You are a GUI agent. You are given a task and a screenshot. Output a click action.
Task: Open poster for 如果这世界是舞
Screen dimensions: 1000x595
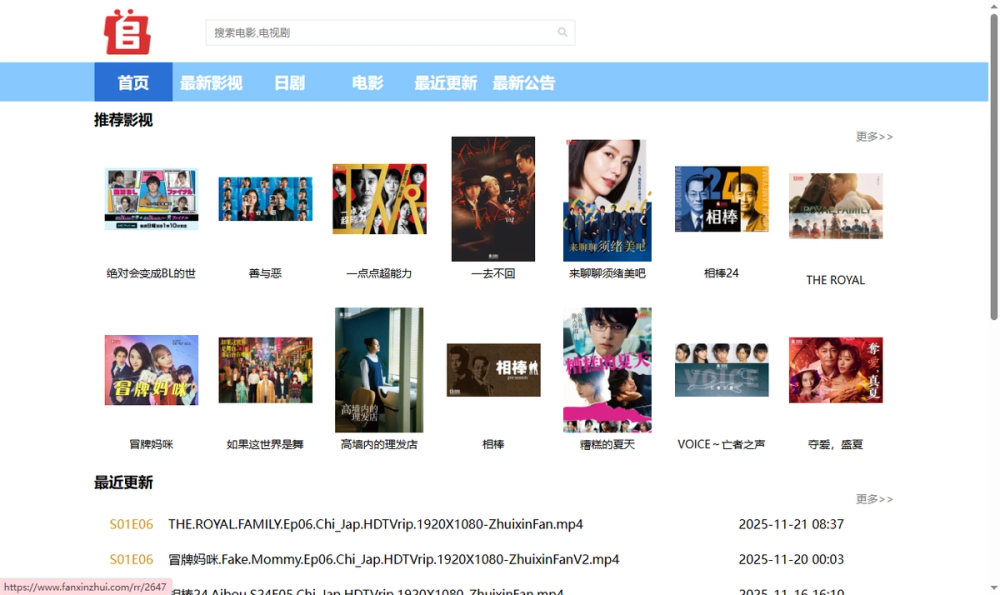pyautogui.click(x=265, y=370)
